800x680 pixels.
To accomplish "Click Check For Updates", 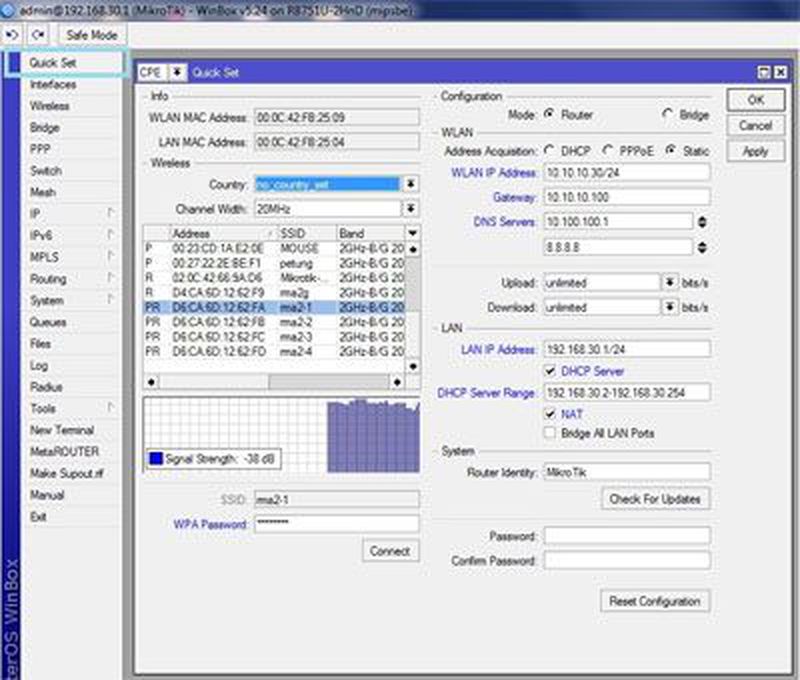I will [655, 499].
